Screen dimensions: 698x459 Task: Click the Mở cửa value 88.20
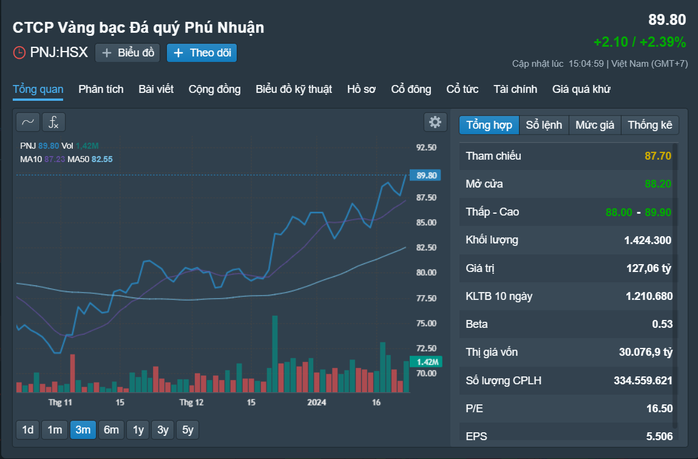(658, 184)
